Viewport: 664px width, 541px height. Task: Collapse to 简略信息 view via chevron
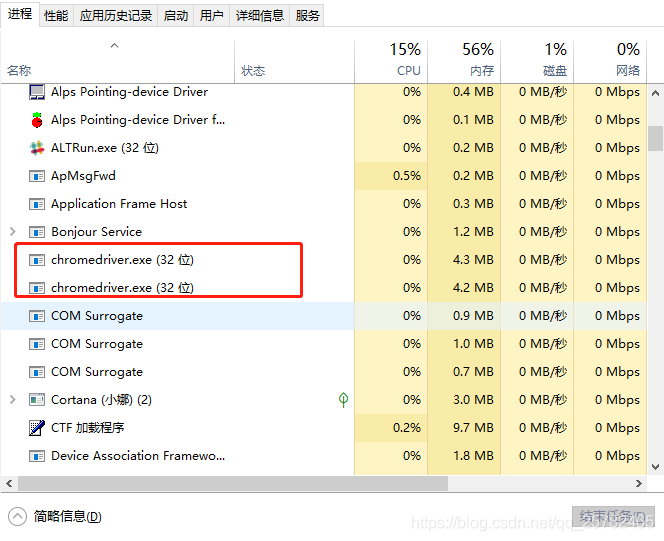17,516
